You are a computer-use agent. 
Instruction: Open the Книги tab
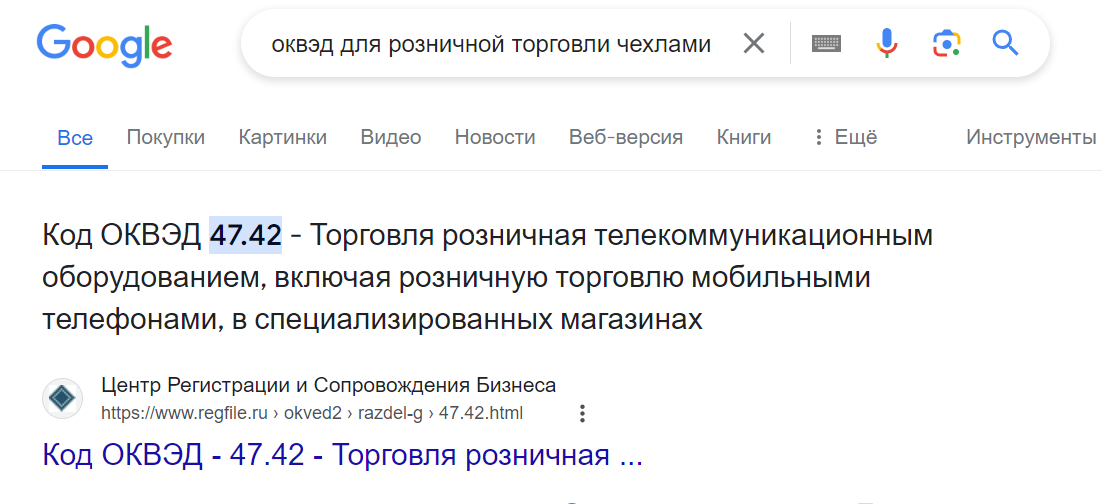pyautogui.click(x=744, y=137)
